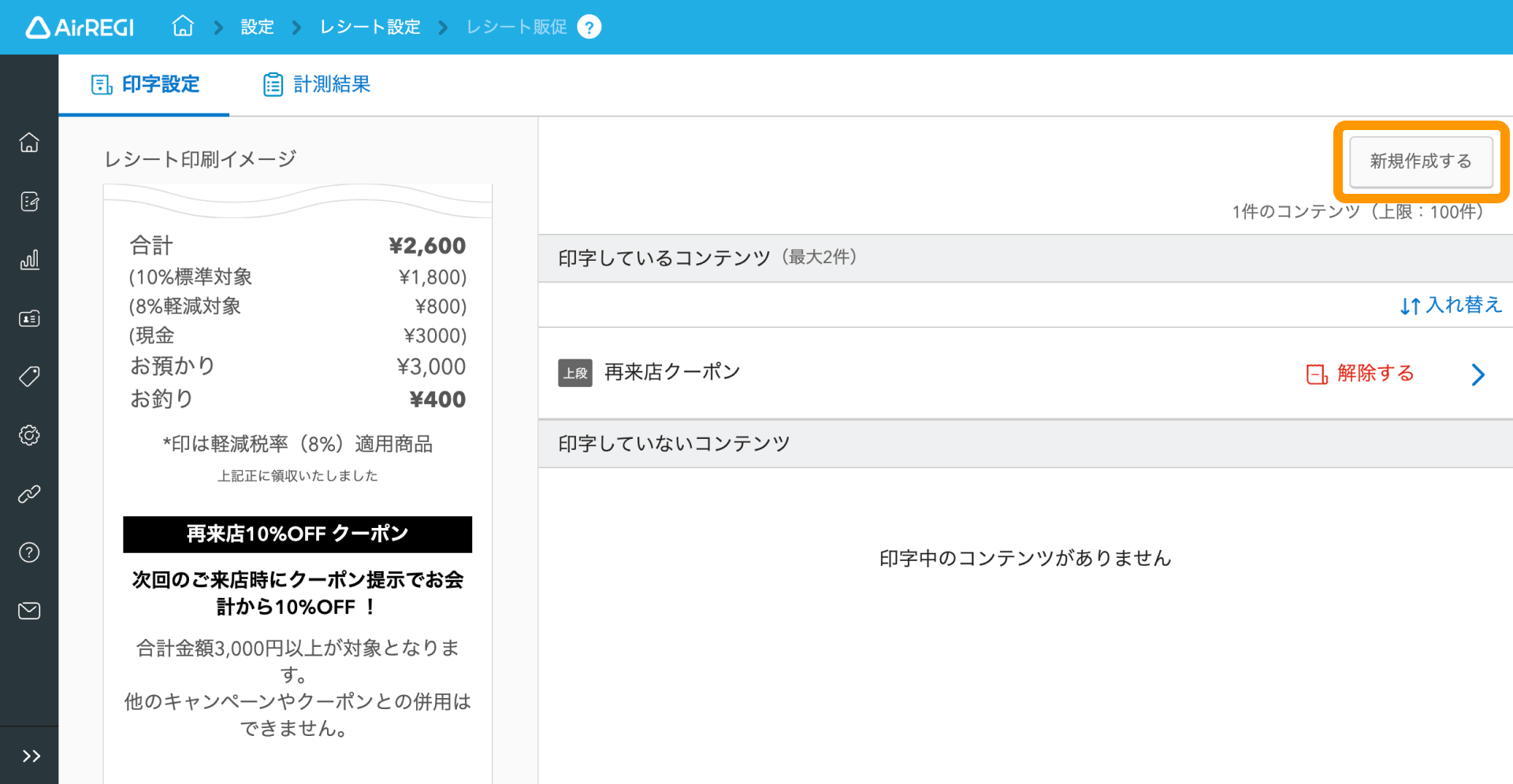1513x784 pixels.
Task: Expand the sidebar with double chevron
Action: (x=31, y=756)
